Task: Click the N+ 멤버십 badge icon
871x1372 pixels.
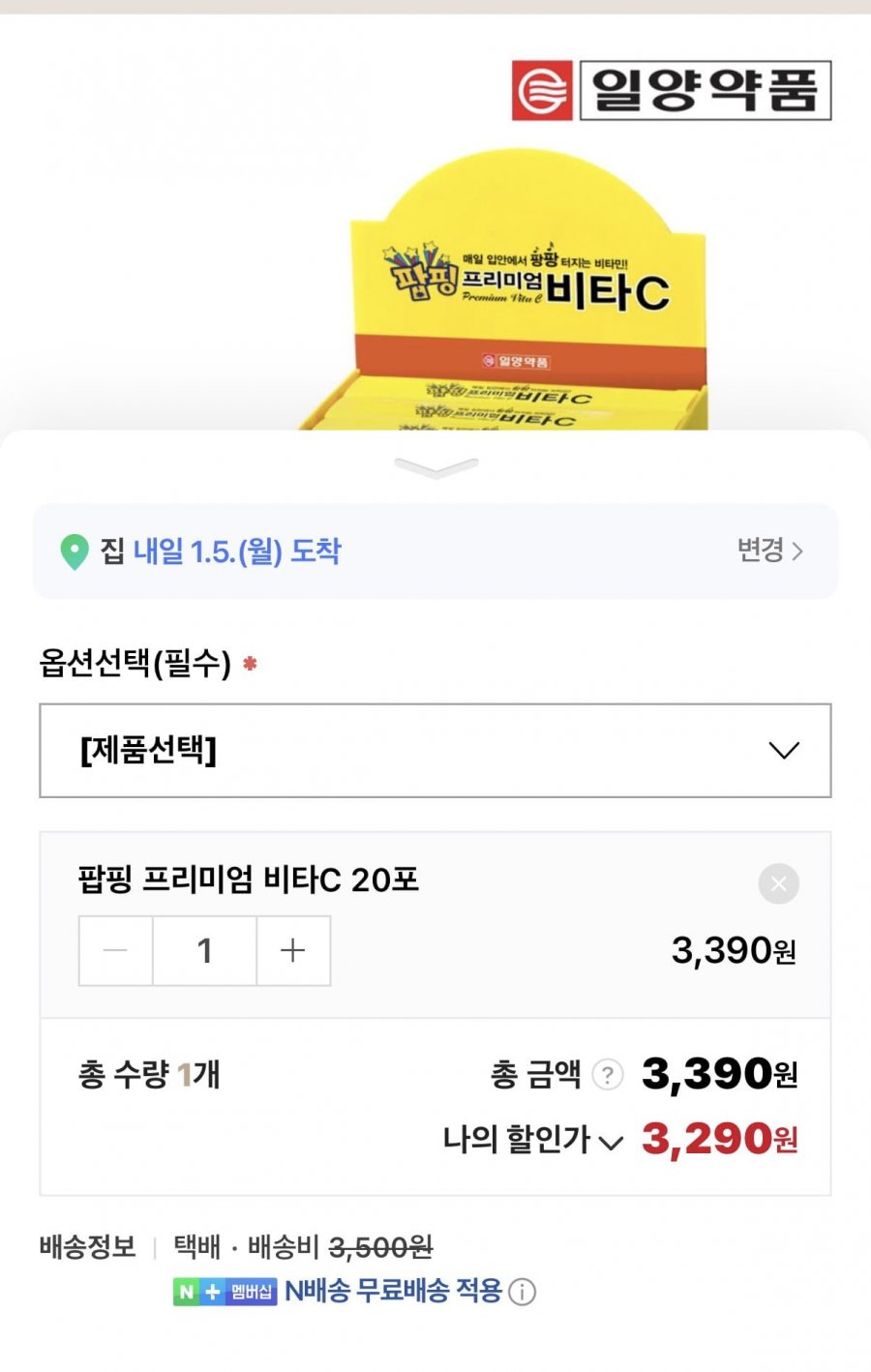Action: tap(225, 1292)
